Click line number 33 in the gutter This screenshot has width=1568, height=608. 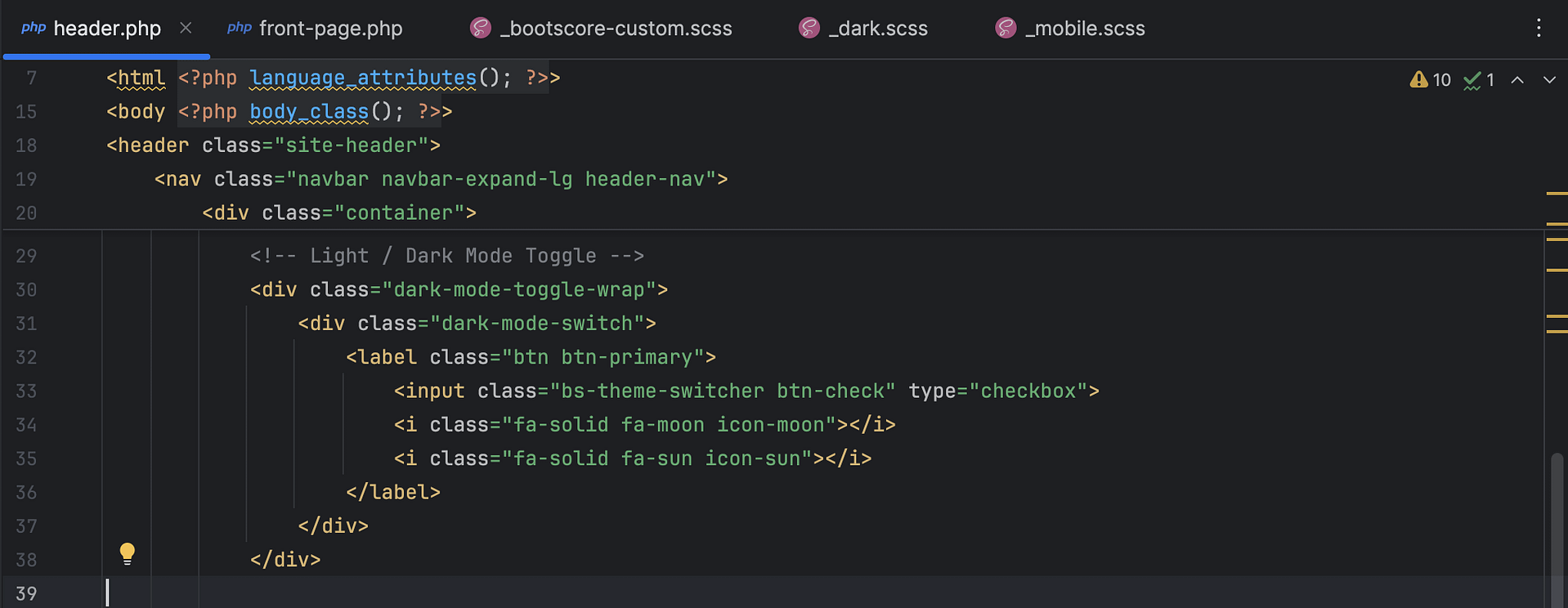(x=26, y=391)
